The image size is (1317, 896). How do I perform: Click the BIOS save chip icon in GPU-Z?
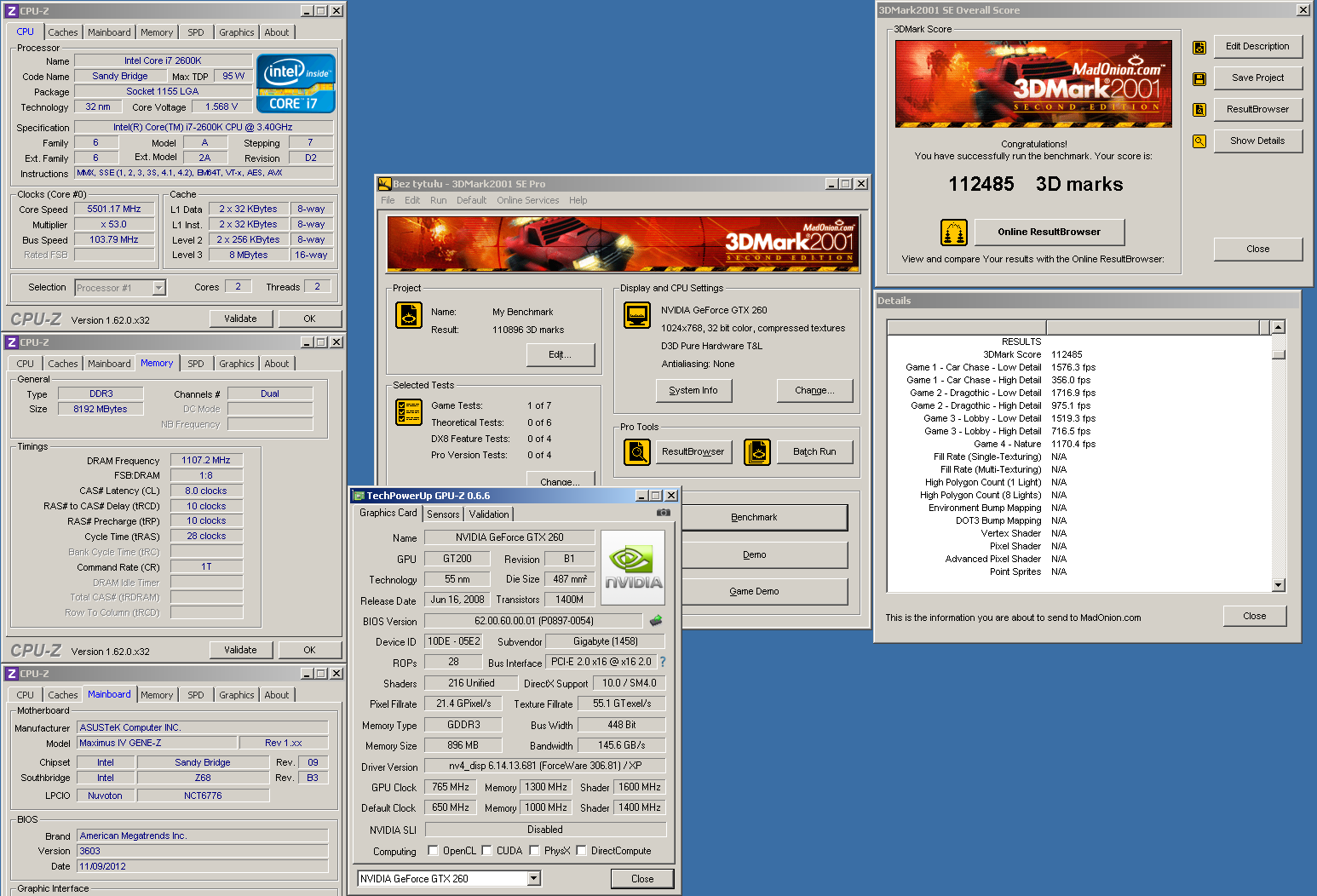coord(656,621)
